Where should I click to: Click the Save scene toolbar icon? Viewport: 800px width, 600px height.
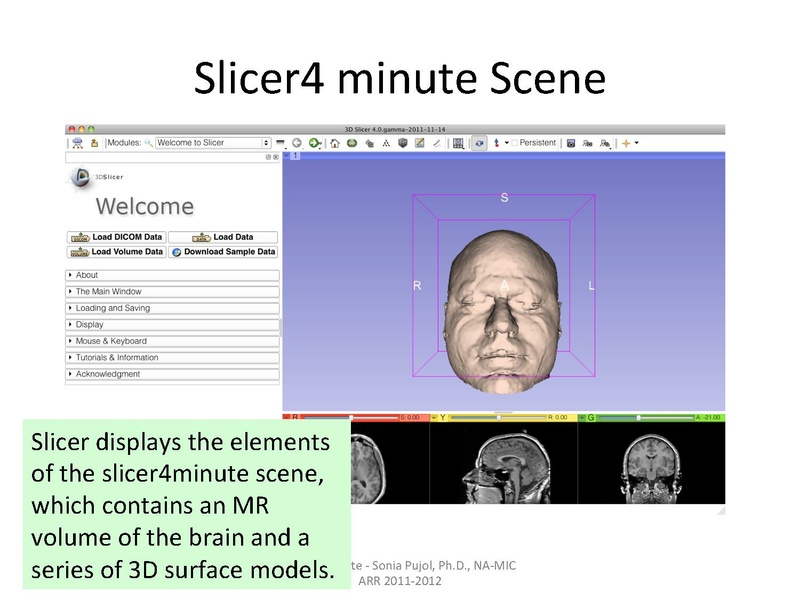coord(94,143)
